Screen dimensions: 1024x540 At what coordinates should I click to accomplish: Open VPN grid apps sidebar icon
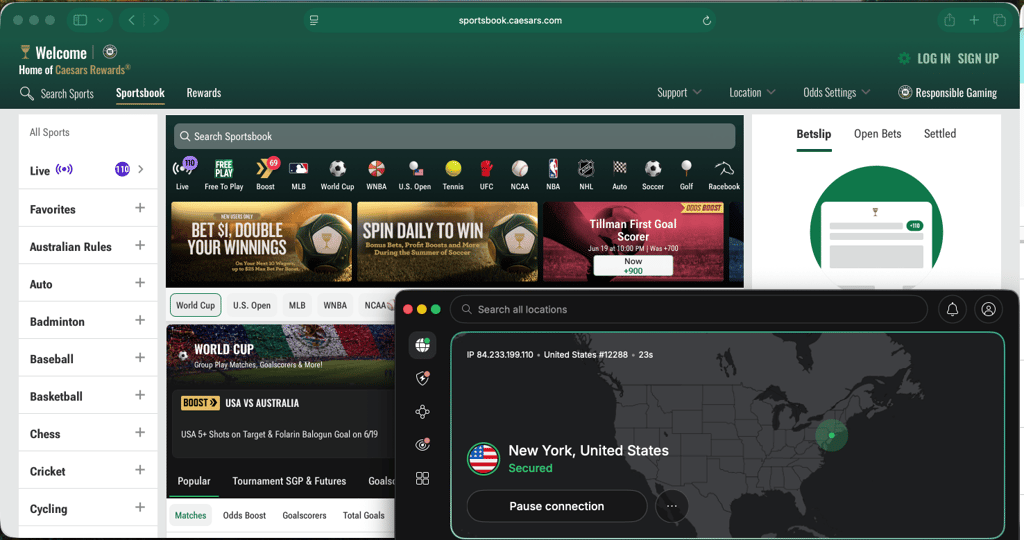(x=423, y=479)
